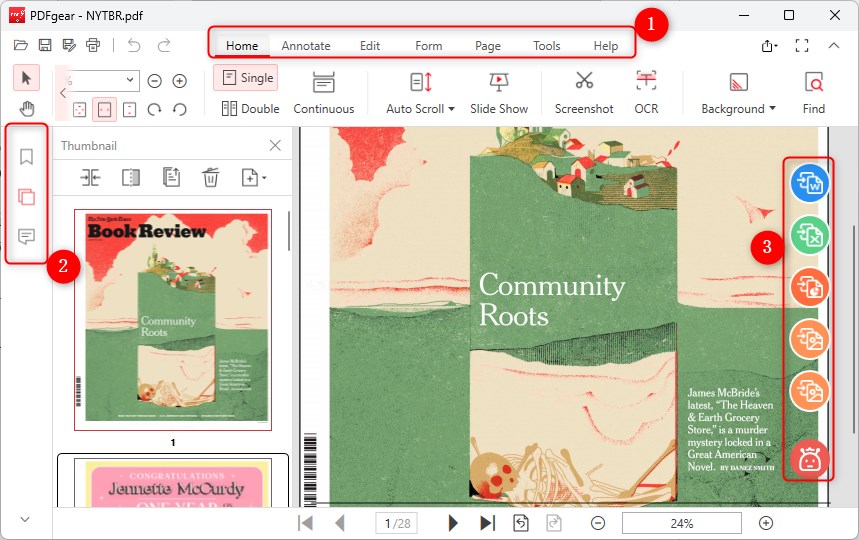
Task: Rotate page counterclockwise
Action: tap(180, 110)
